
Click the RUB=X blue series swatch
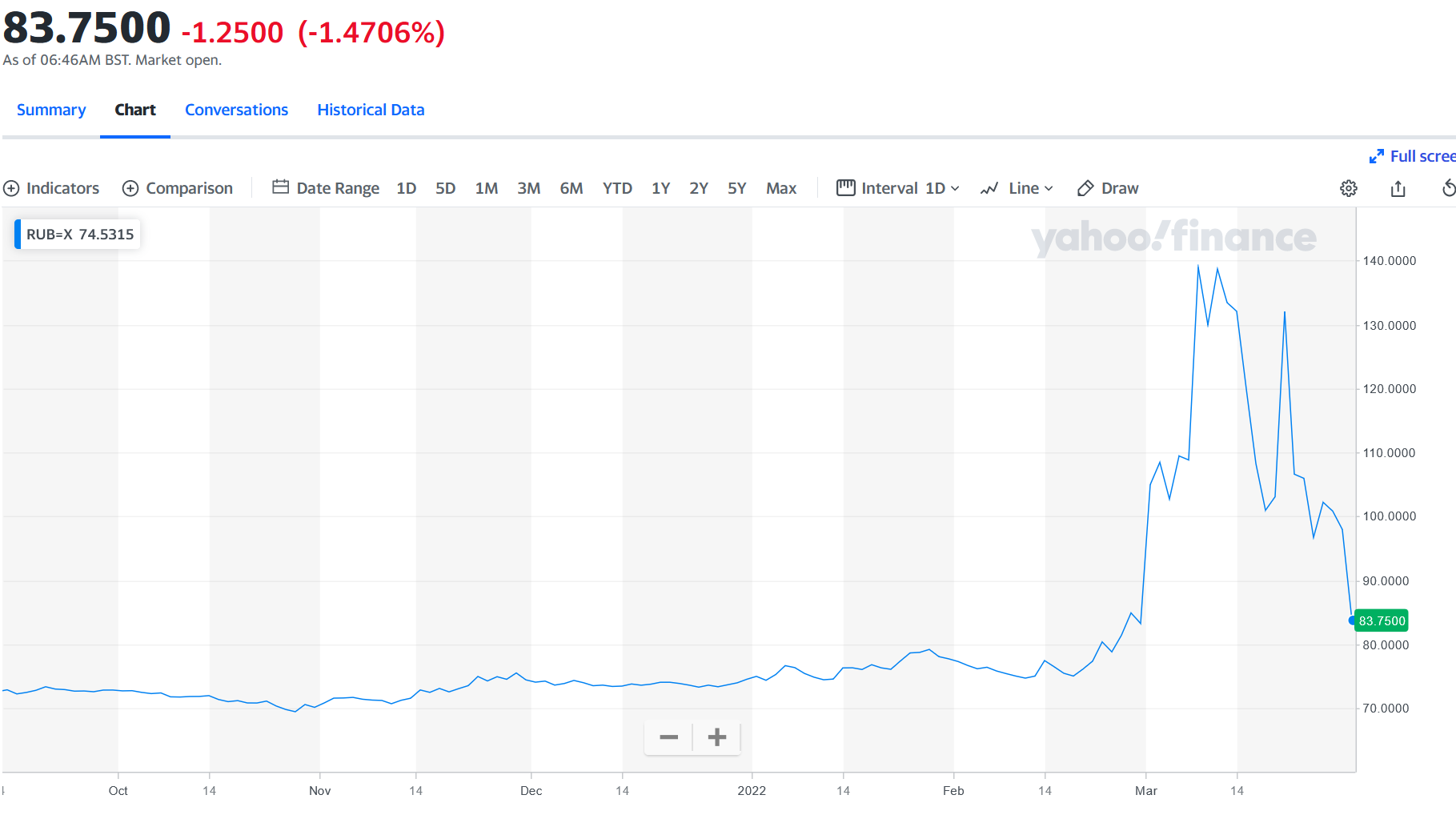pyautogui.click(x=18, y=235)
